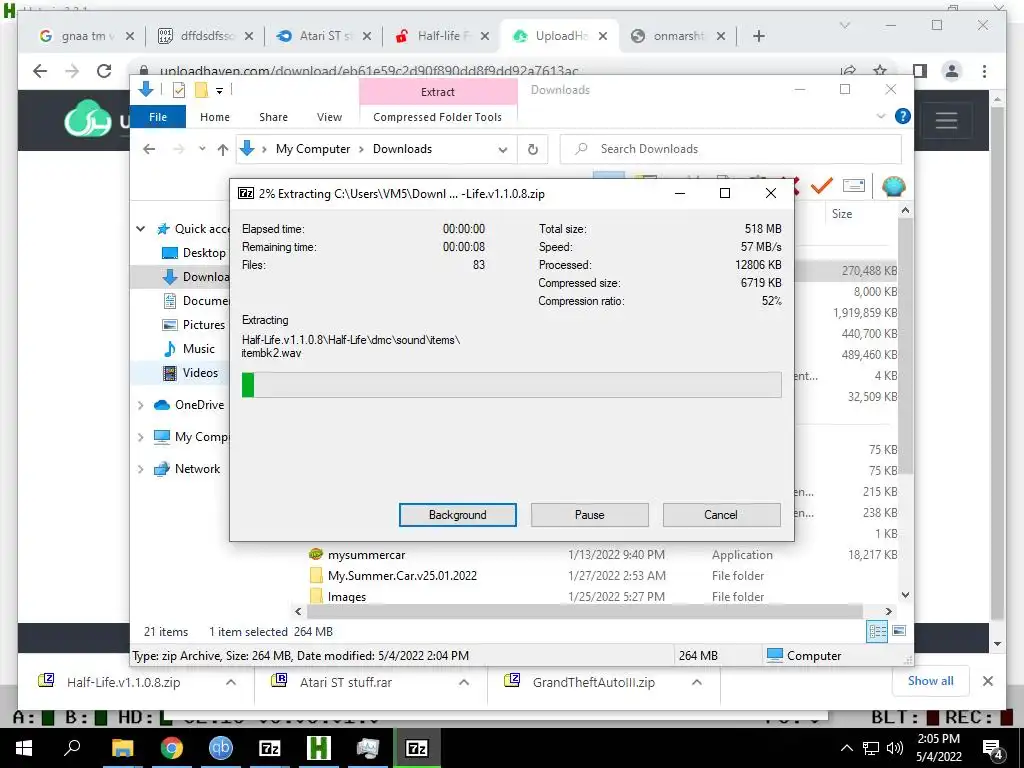The width and height of the screenshot is (1024, 768).
Task: Open the recent locations dropdown arrow
Action: tap(202, 149)
